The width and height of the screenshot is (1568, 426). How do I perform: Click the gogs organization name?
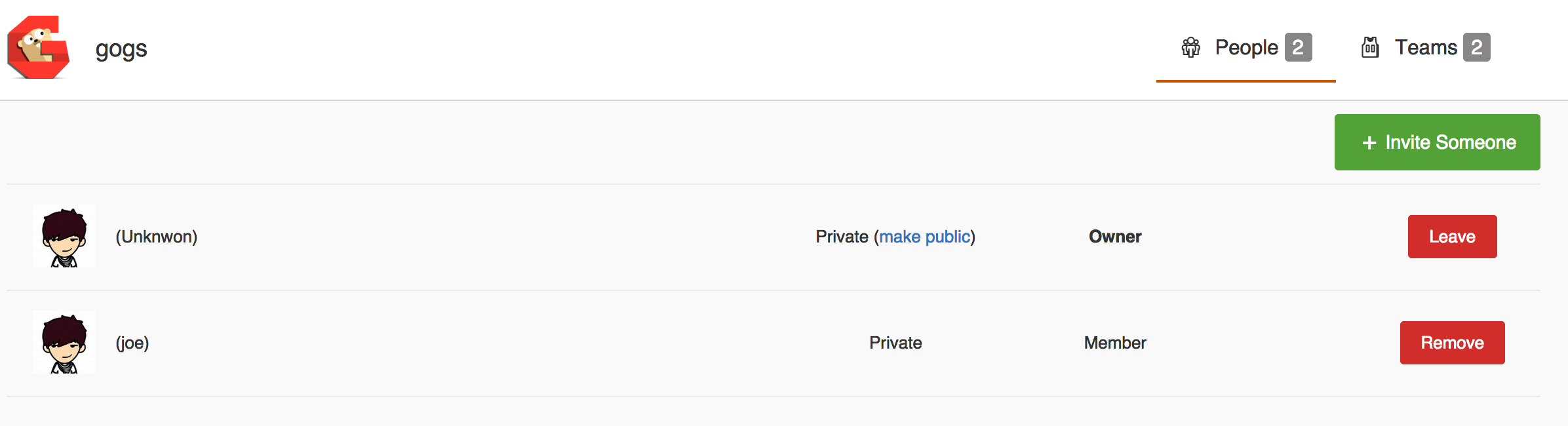[121, 49]
